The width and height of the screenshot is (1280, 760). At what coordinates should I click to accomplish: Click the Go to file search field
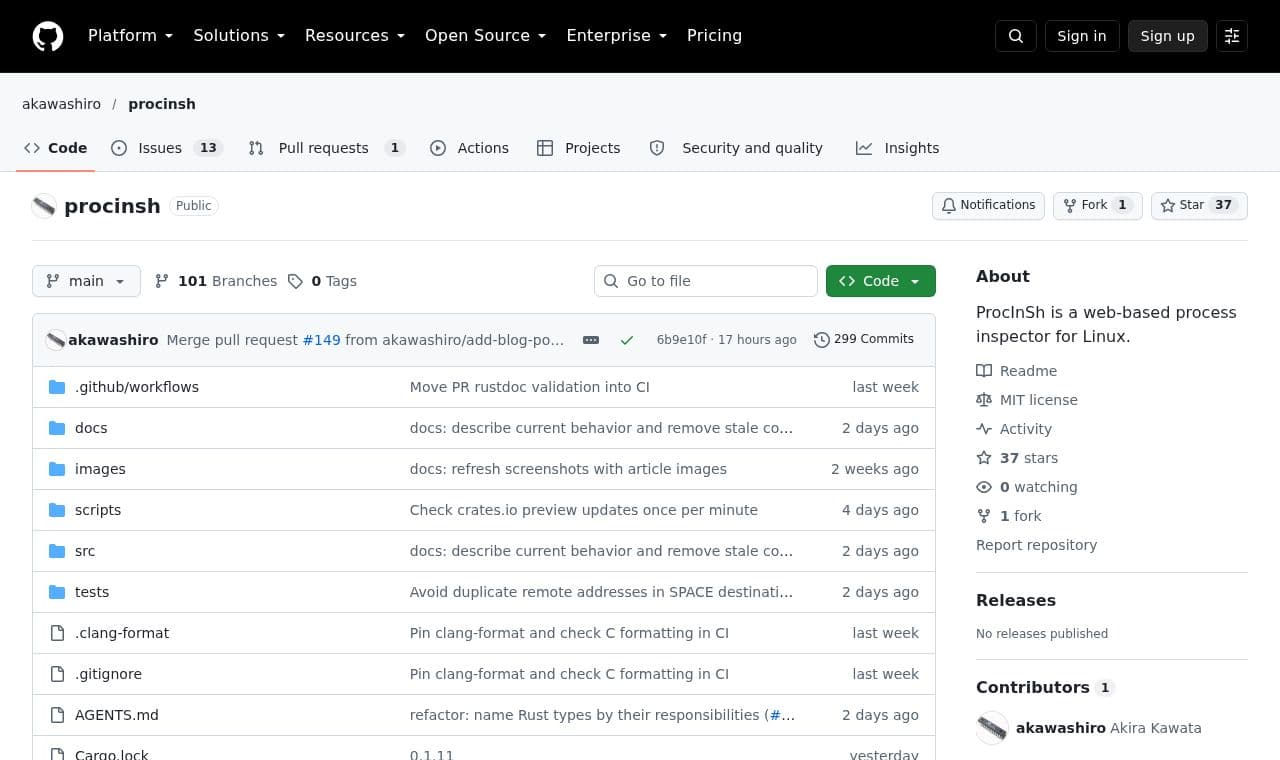[706, 281]
